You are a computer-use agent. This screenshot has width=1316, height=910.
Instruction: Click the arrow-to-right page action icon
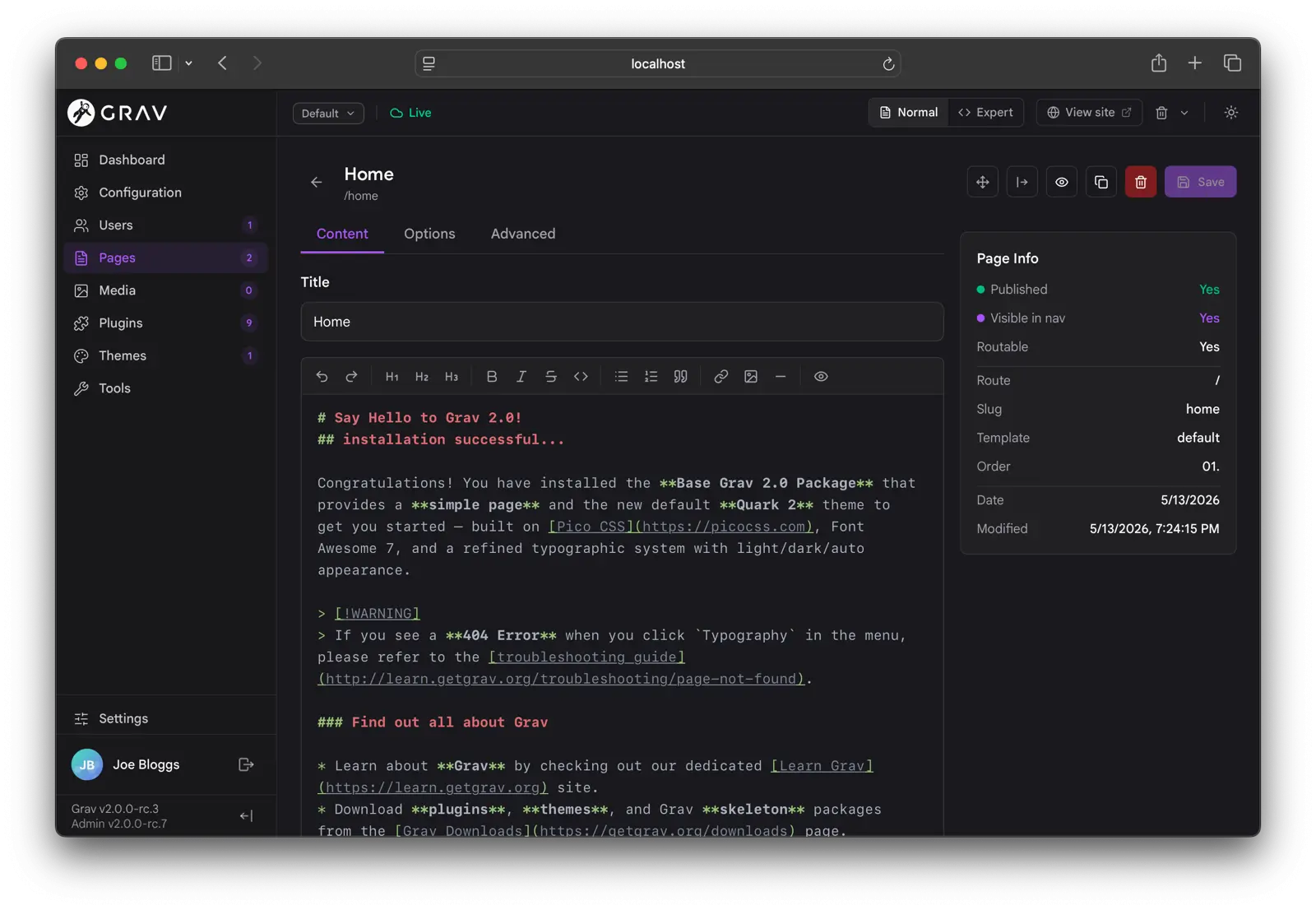click(1022, 182)
